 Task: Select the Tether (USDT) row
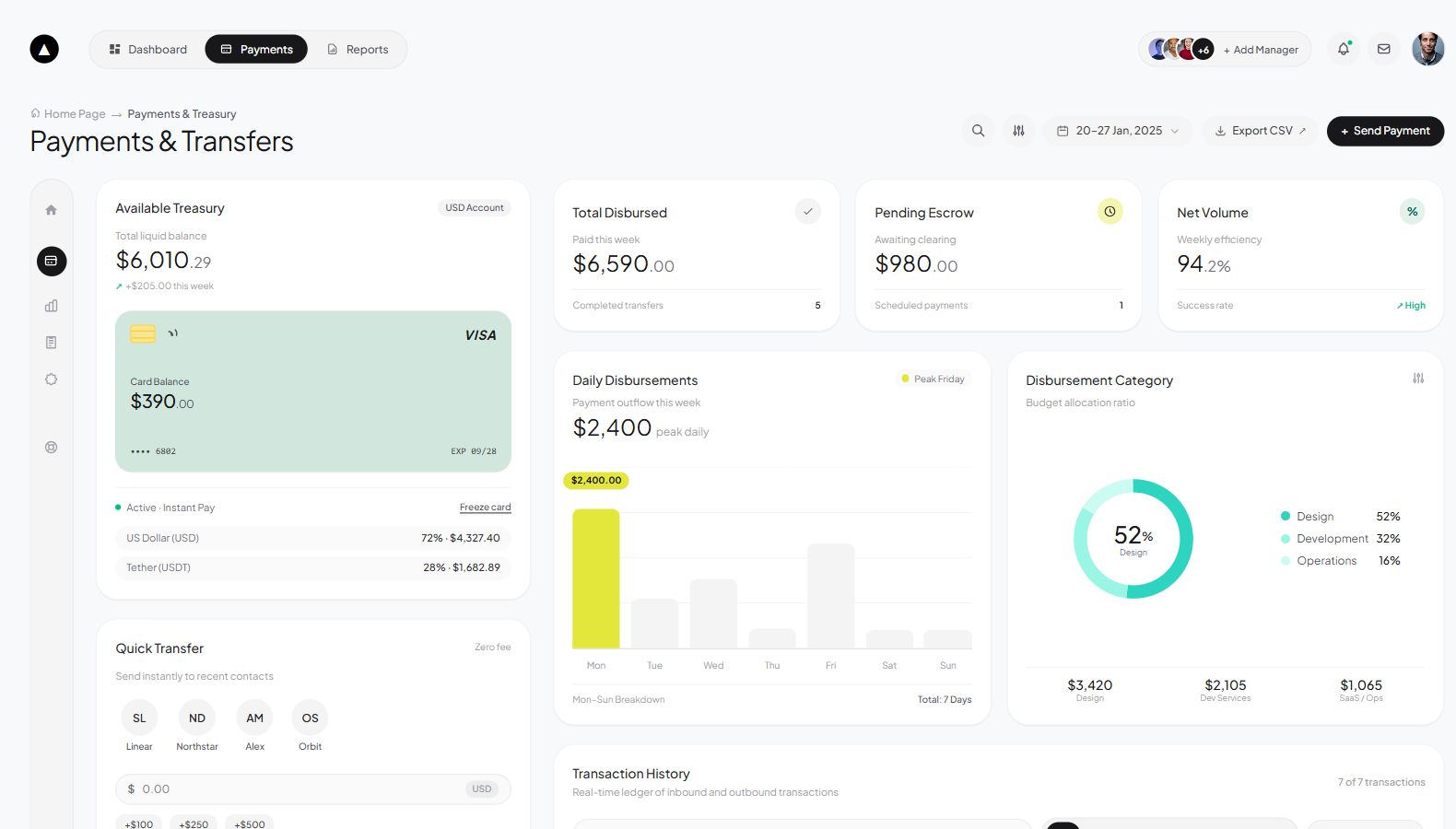[x=313, y=567]
